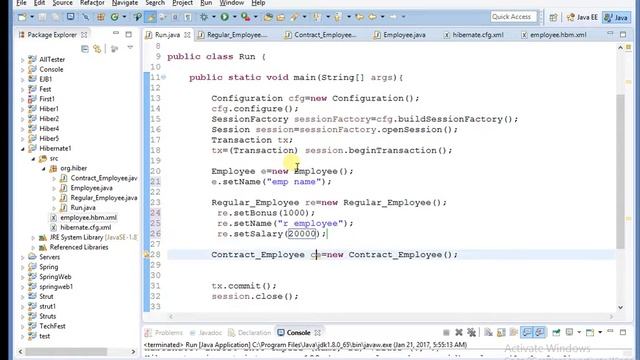Viewport: 640px width, 360px height.
Task: Open the hibernate.cfg.xml editor tab
Action: click(x=473, y=35)
